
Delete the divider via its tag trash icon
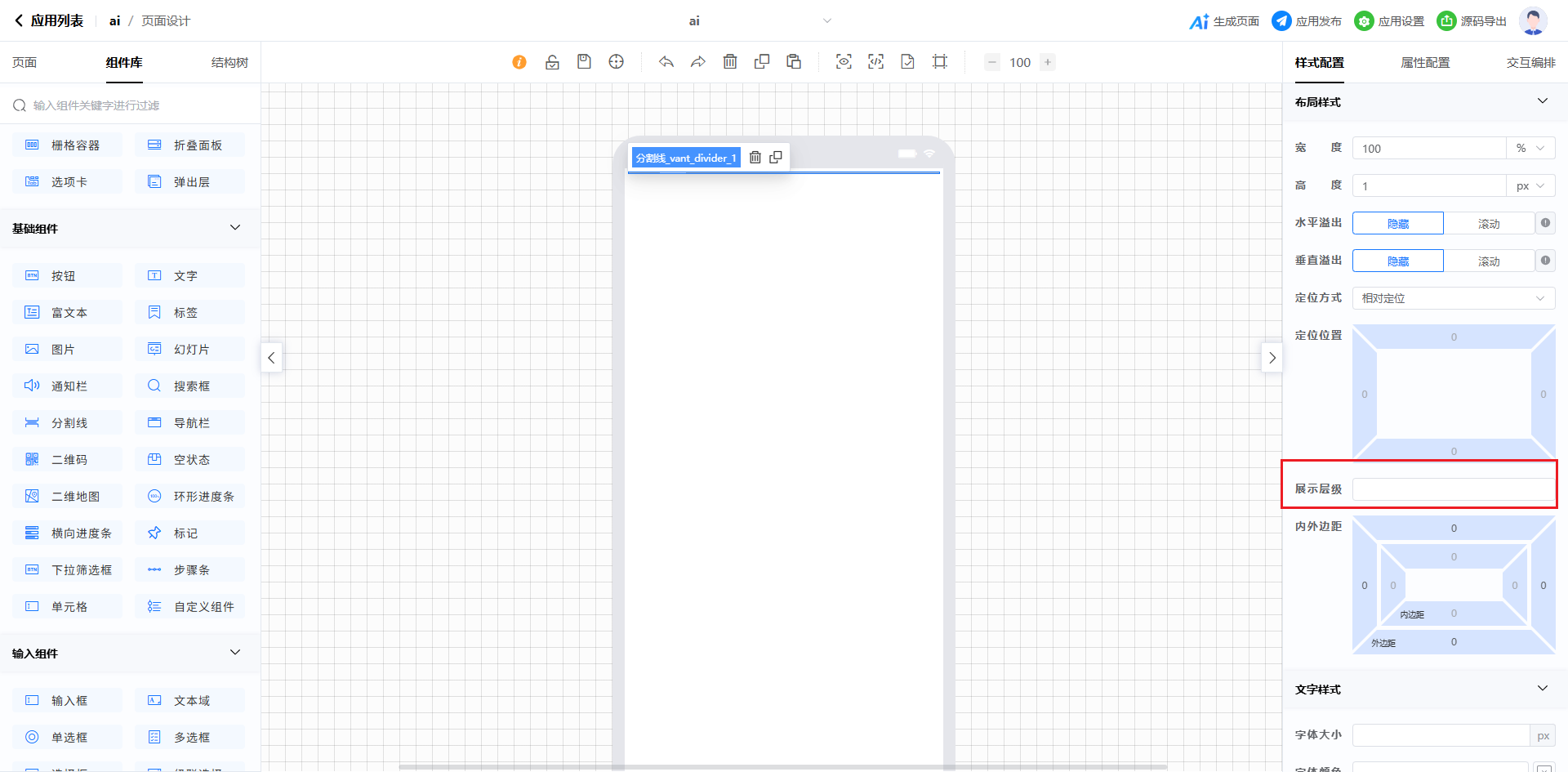pyautogui.click(x=755, y=158)
